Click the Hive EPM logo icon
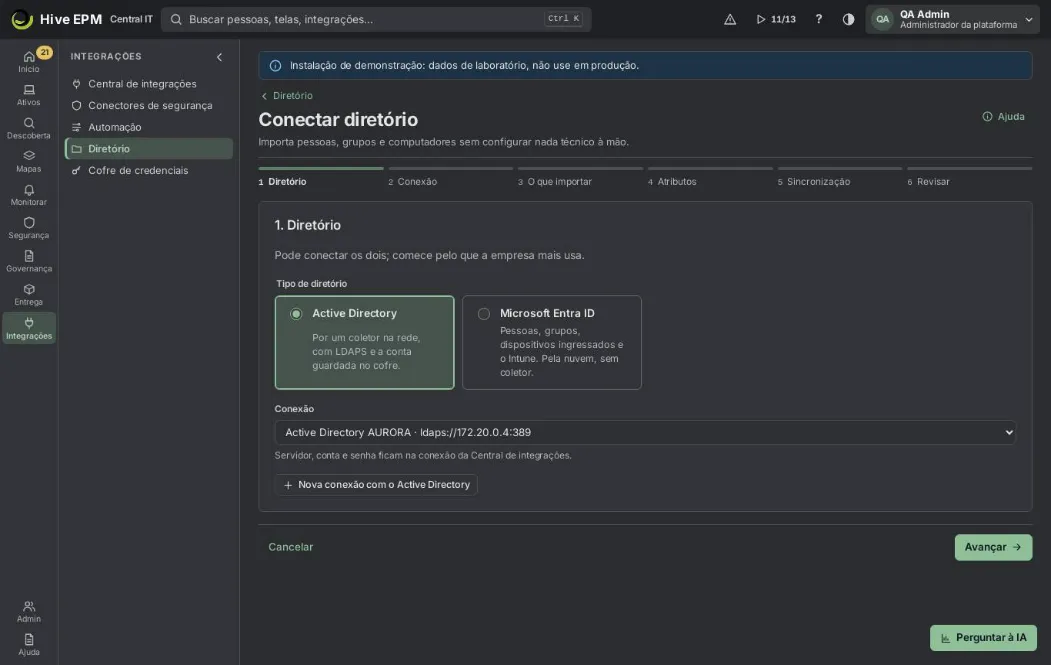 (21, 19)
